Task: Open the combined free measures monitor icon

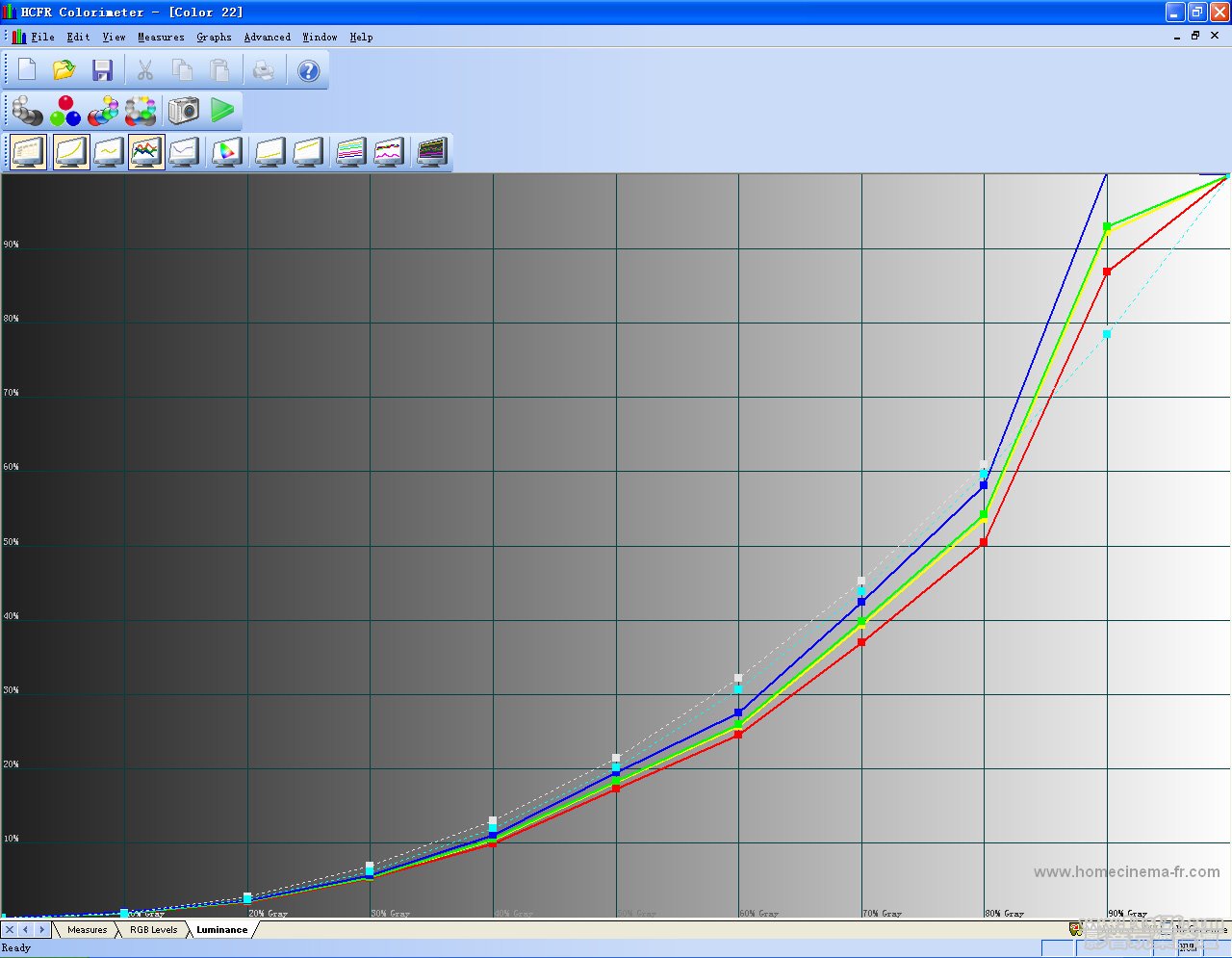Action: [x=388, y=152]
